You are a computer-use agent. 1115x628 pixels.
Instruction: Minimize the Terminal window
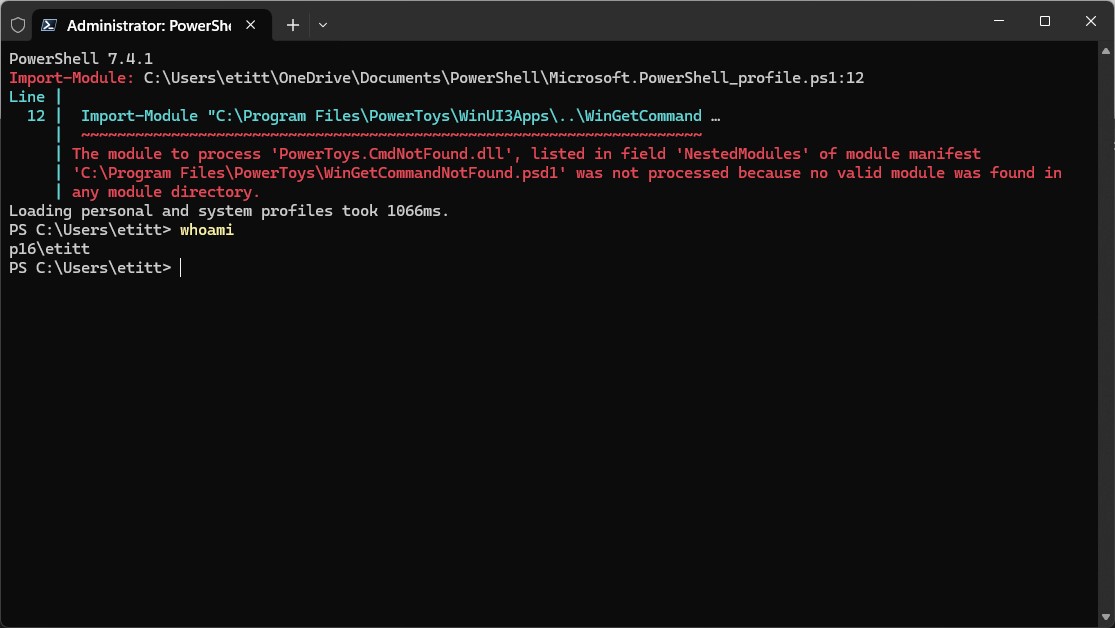999,21
